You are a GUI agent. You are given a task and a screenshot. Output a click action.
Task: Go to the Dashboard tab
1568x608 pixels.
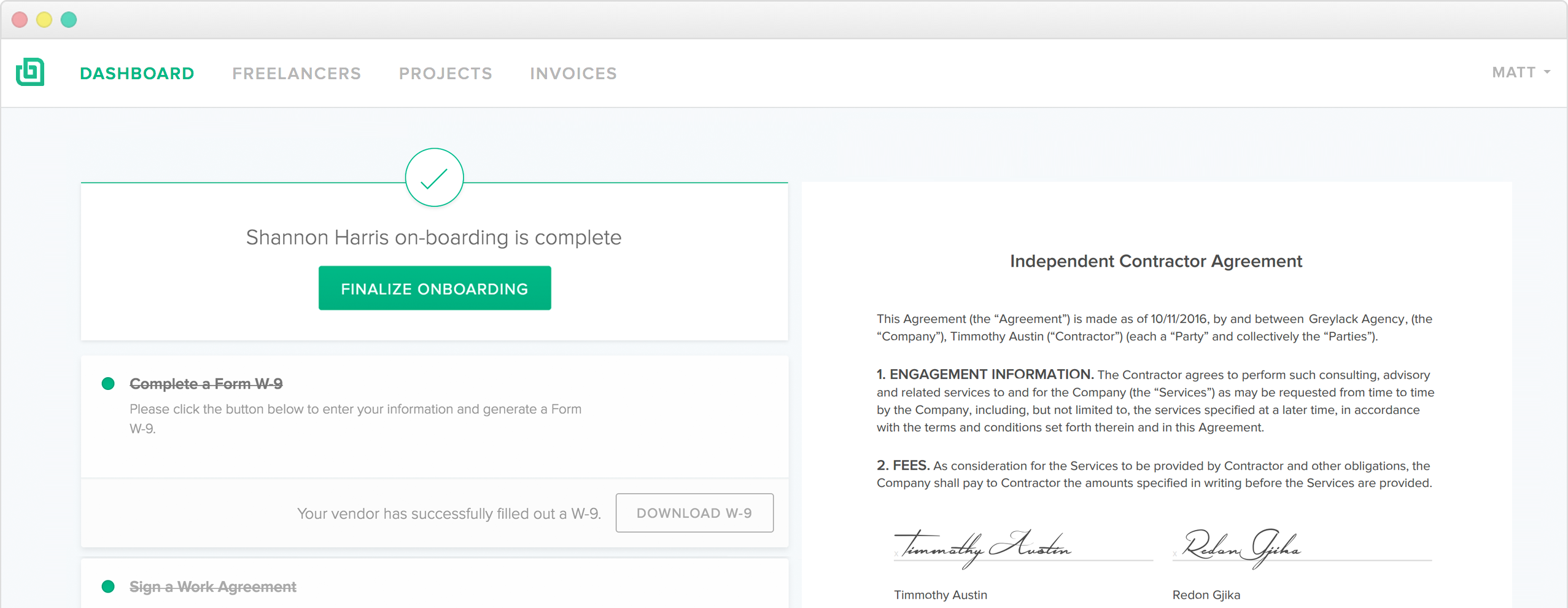(x=137, y=74)
